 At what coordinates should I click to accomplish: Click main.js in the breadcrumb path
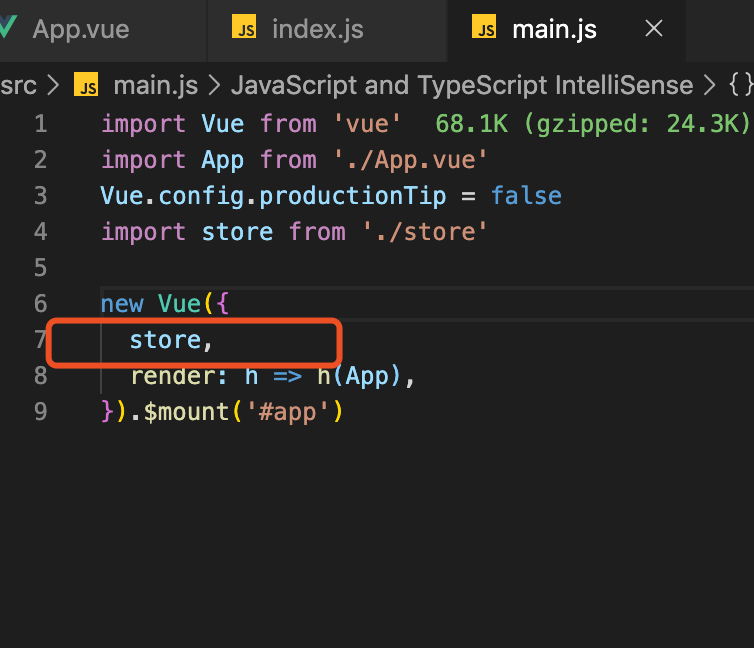click(x=155, y=86)
